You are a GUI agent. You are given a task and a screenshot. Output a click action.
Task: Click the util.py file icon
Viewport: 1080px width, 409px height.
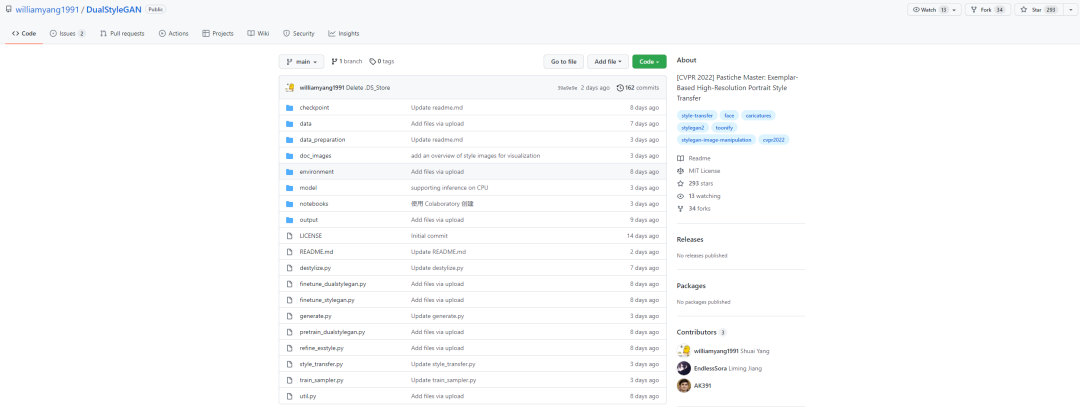point(289,397)
